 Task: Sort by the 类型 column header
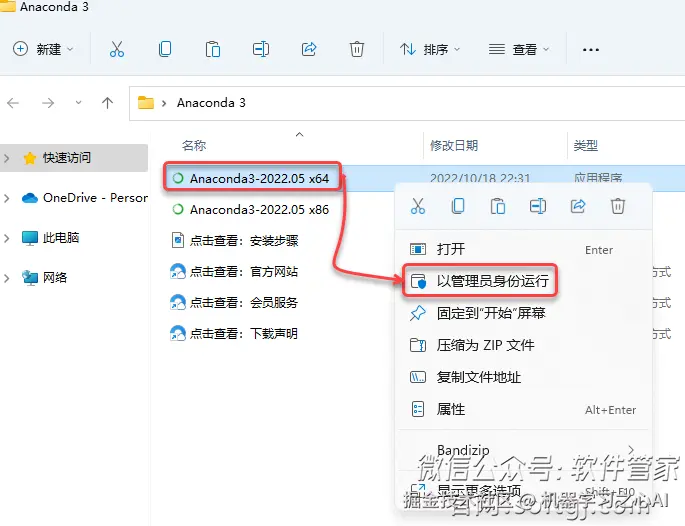[585, 145]
